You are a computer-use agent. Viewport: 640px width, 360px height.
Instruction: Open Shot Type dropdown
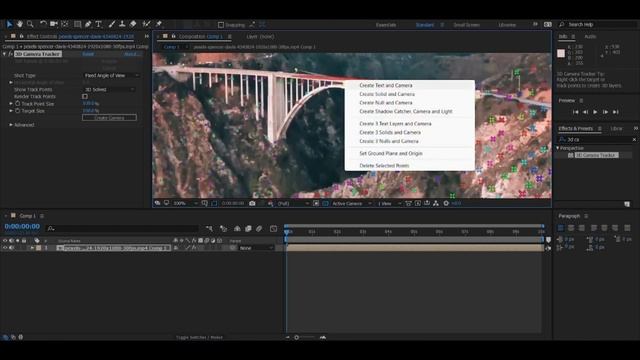(x=111, y=76)
